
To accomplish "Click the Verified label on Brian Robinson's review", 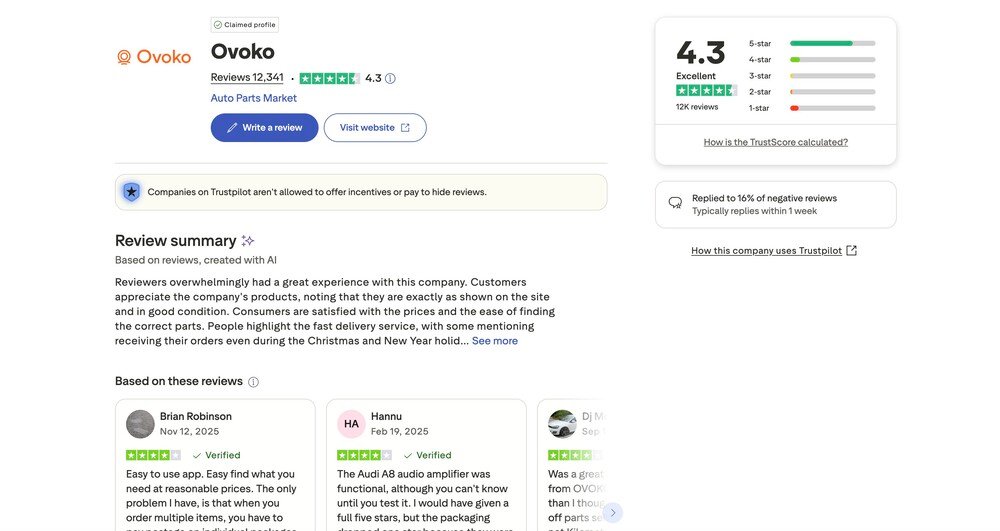I will pyautogui.click(x=217, y=455).
